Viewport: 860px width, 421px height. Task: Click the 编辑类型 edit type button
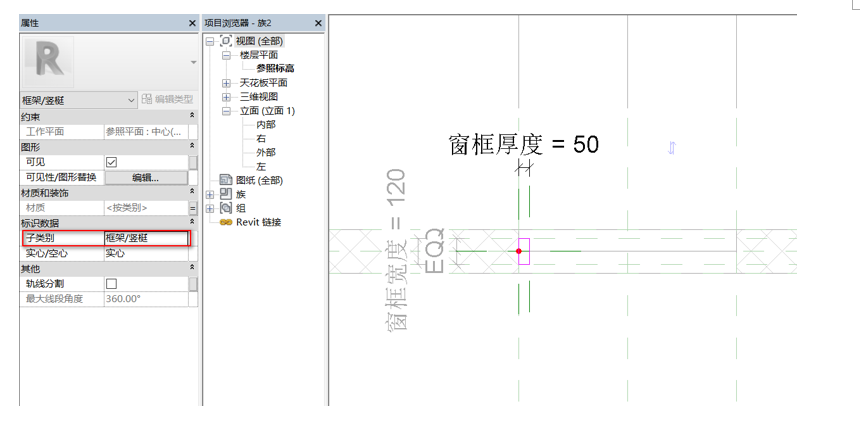(167, 99)
